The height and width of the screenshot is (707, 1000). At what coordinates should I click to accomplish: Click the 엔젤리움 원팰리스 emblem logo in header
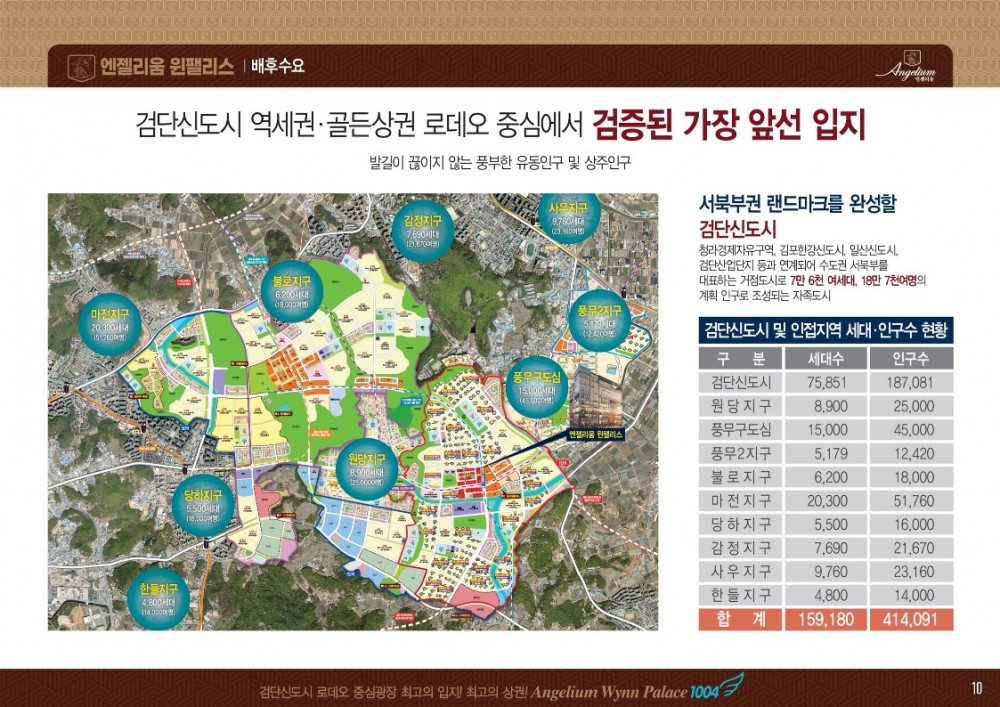tap(81, 67)
